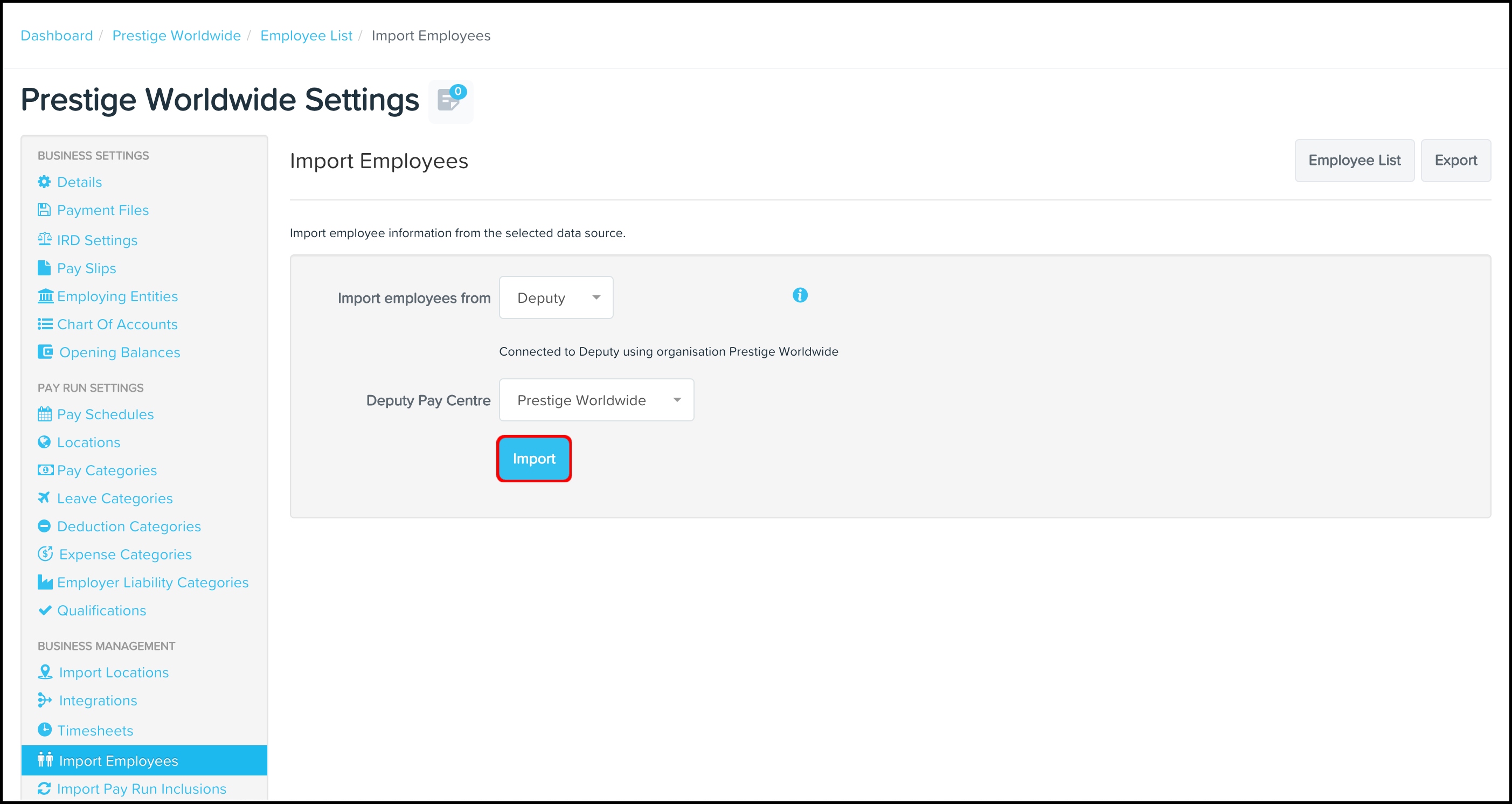1512x804 pixels.
Task: Open the Prestige Worldwide breadcrumb link
Action: [176, 36]
